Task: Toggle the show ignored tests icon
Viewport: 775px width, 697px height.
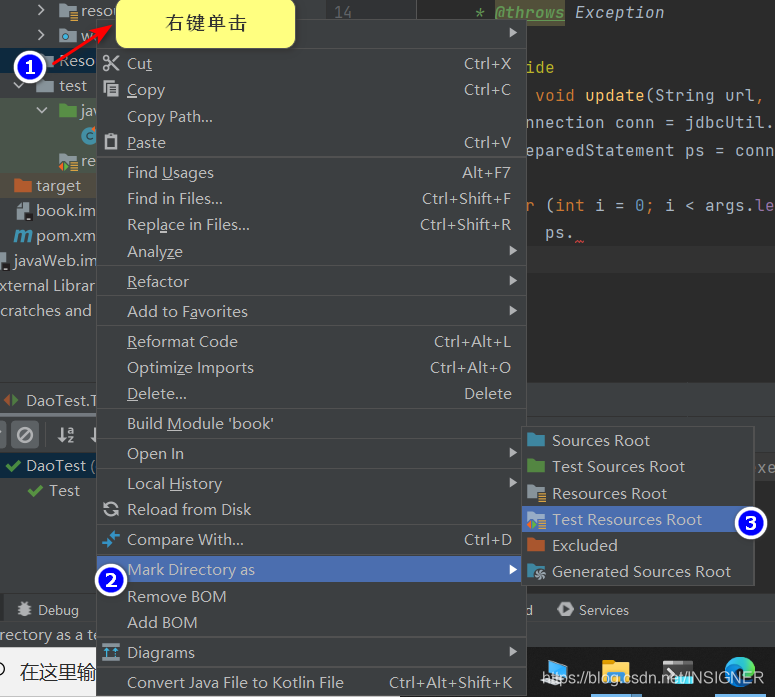Action: coord(25,435)
